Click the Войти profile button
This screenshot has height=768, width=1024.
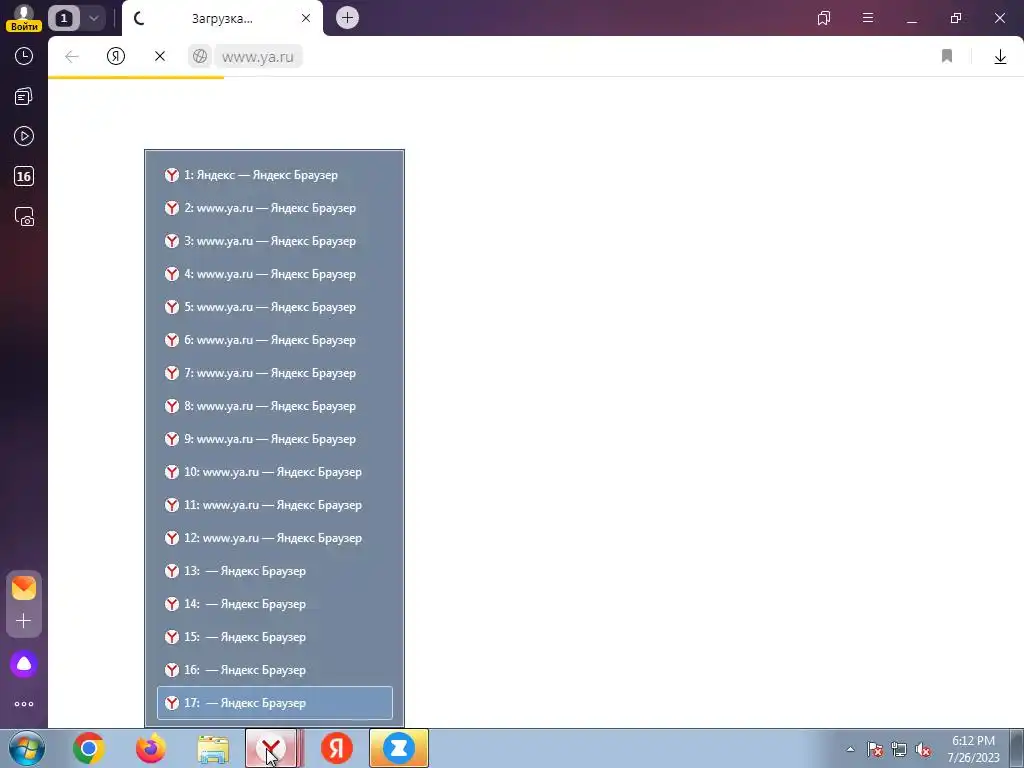(24, 18)
